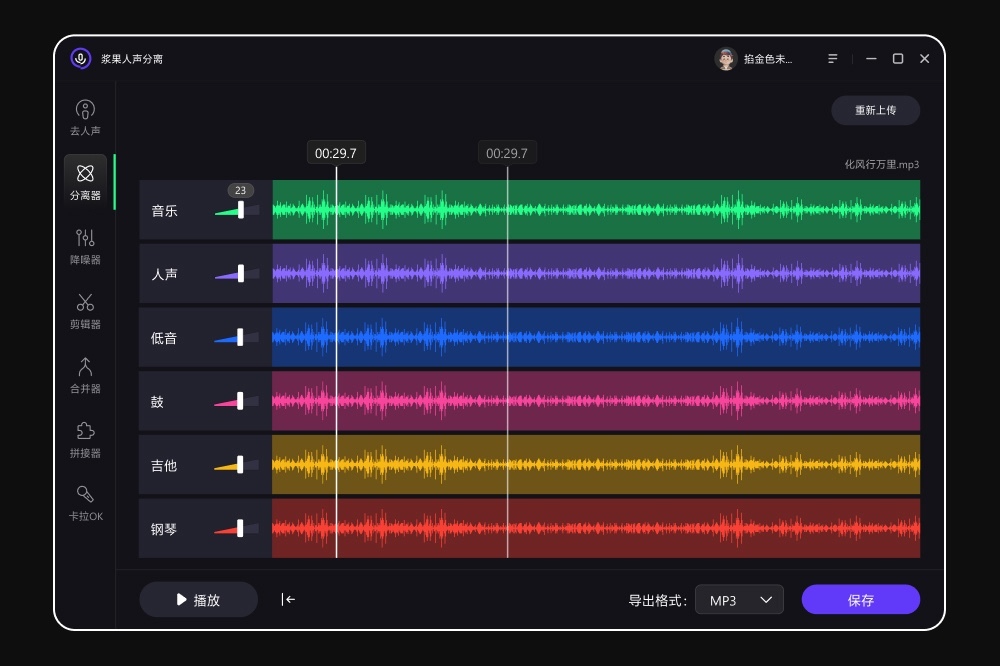Select the 钢琴 piano track label
Image resolution: width=1000 pixels, height=666 pixels.
tap(163, 530)
